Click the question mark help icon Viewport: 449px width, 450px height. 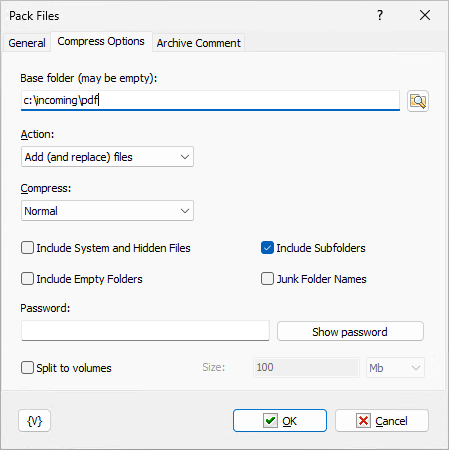pos(380,15)
